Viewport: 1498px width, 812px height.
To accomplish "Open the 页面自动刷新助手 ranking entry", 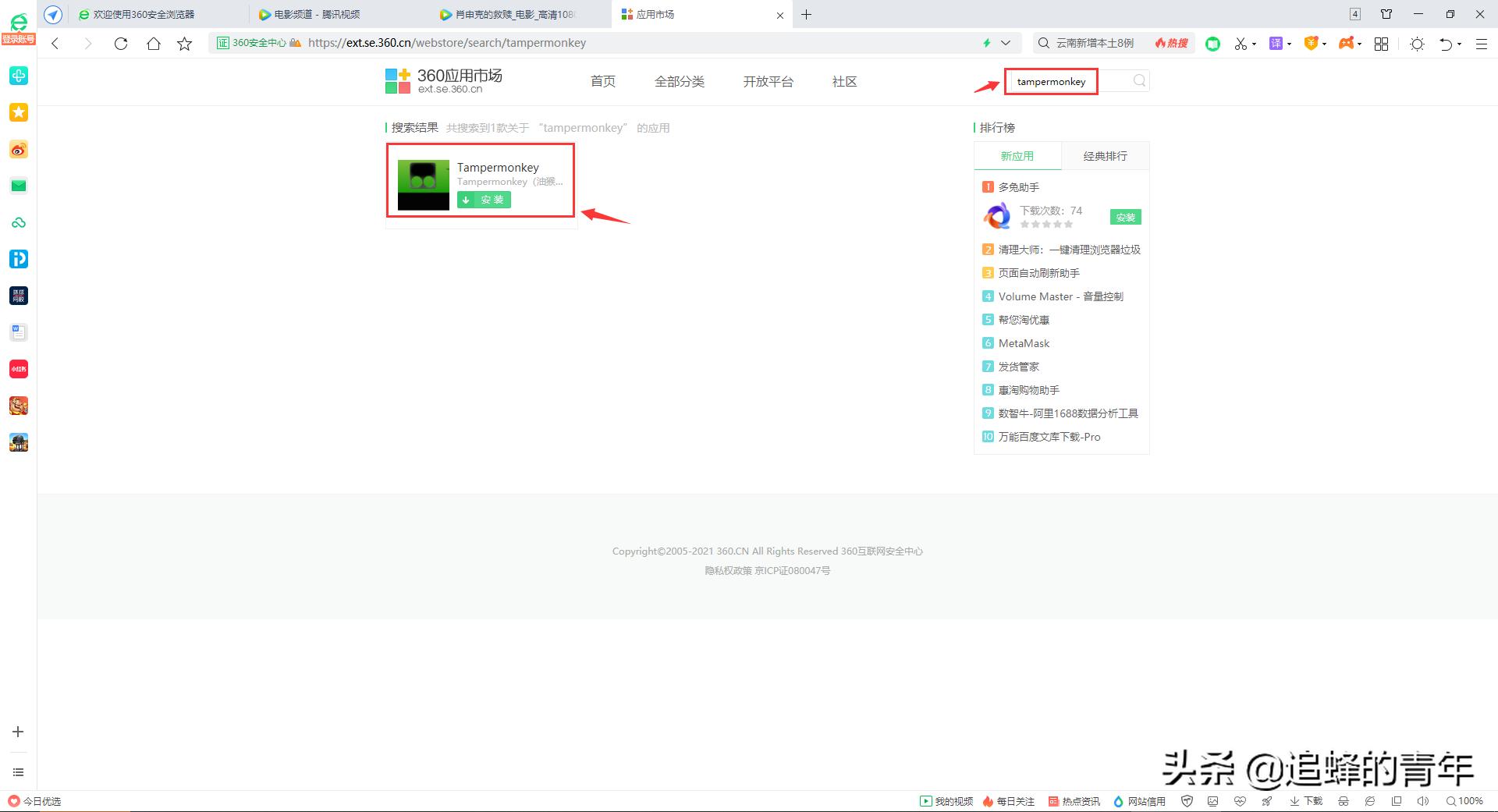I will pos(1039,273).
